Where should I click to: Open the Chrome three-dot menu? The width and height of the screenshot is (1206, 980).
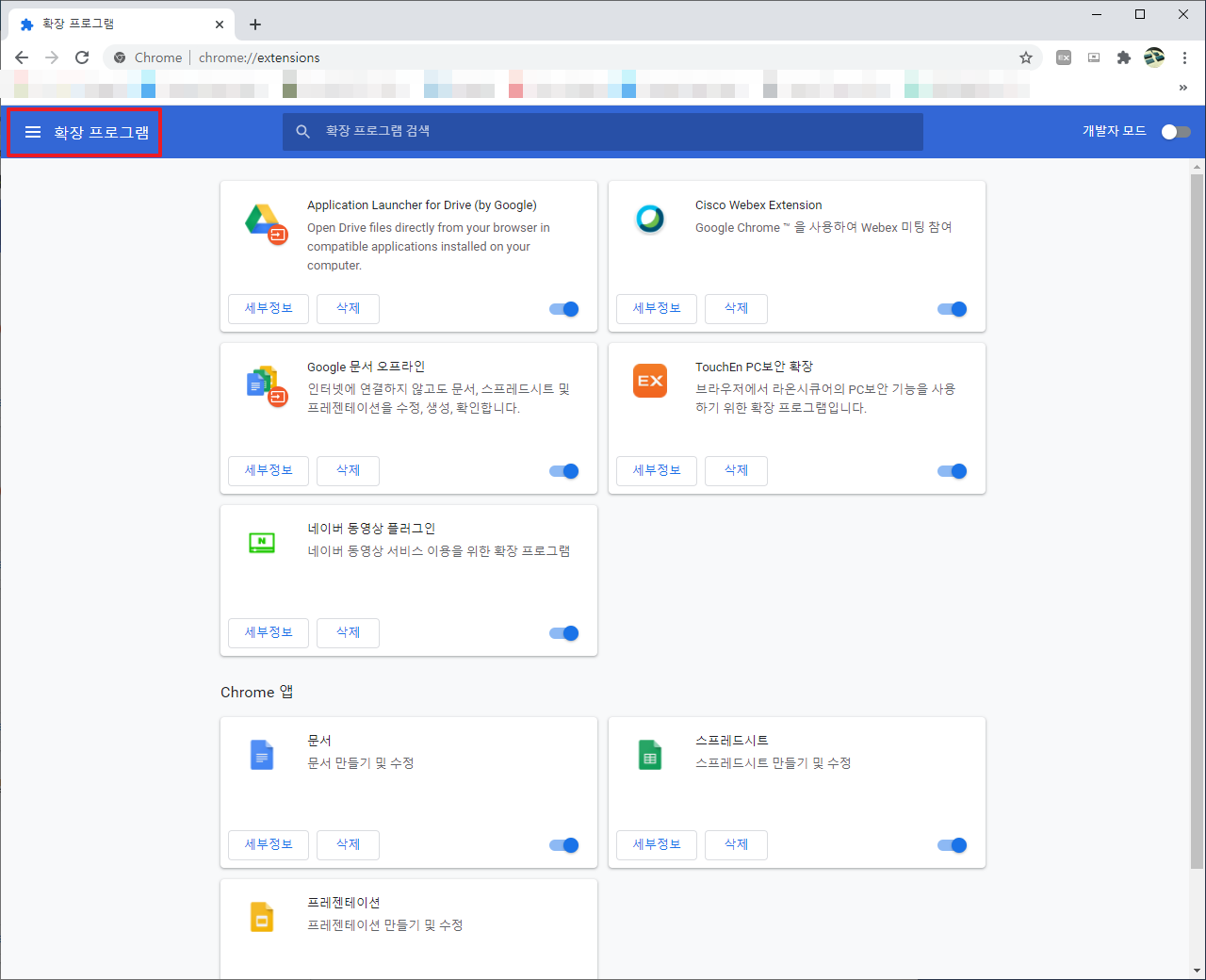(1184, 57)
